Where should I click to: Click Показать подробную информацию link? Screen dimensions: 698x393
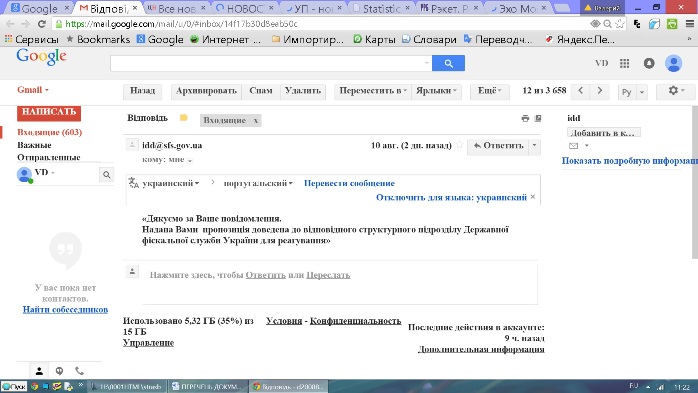pyautogui.click(x=629, y=161)
